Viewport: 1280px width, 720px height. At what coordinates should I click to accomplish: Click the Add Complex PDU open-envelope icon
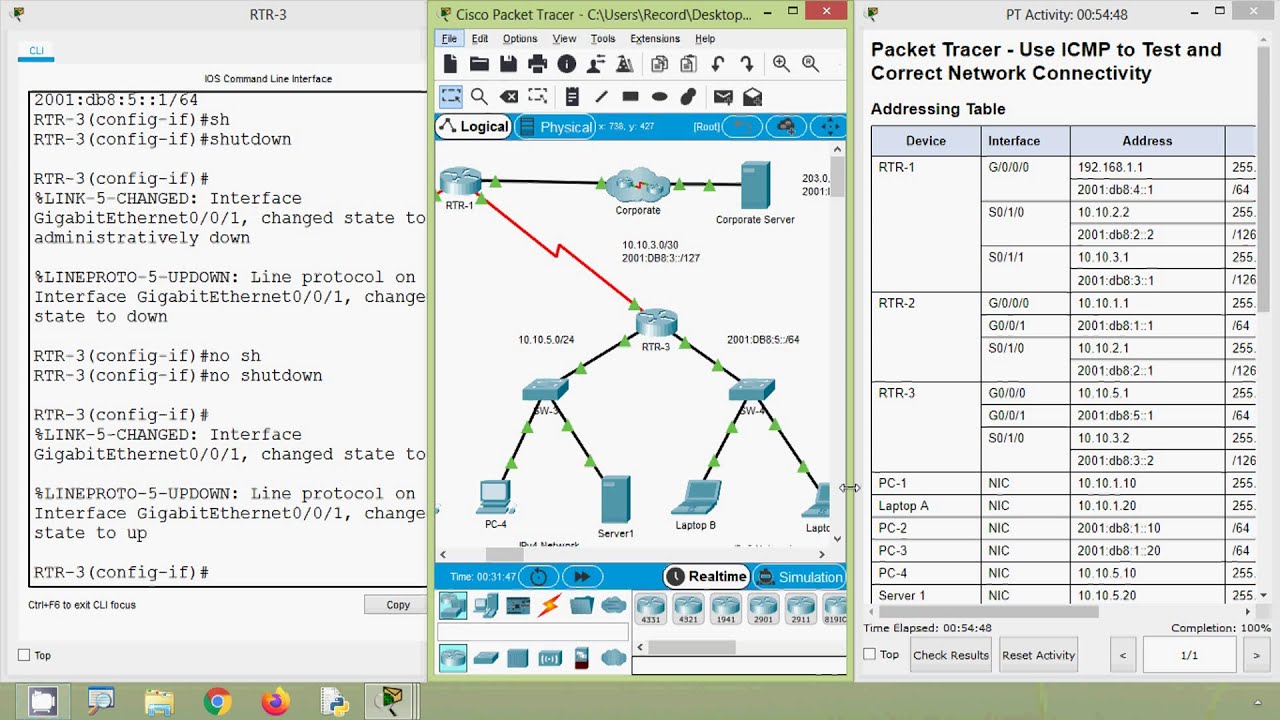coord(752,96)
